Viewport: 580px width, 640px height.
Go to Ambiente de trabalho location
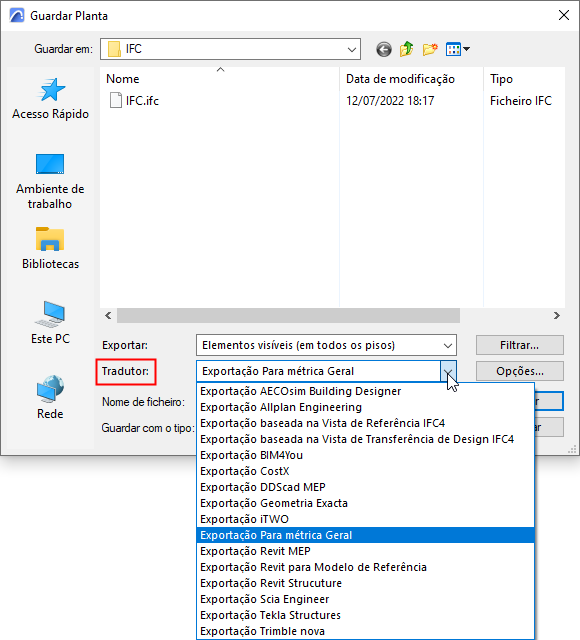(50, 181)
